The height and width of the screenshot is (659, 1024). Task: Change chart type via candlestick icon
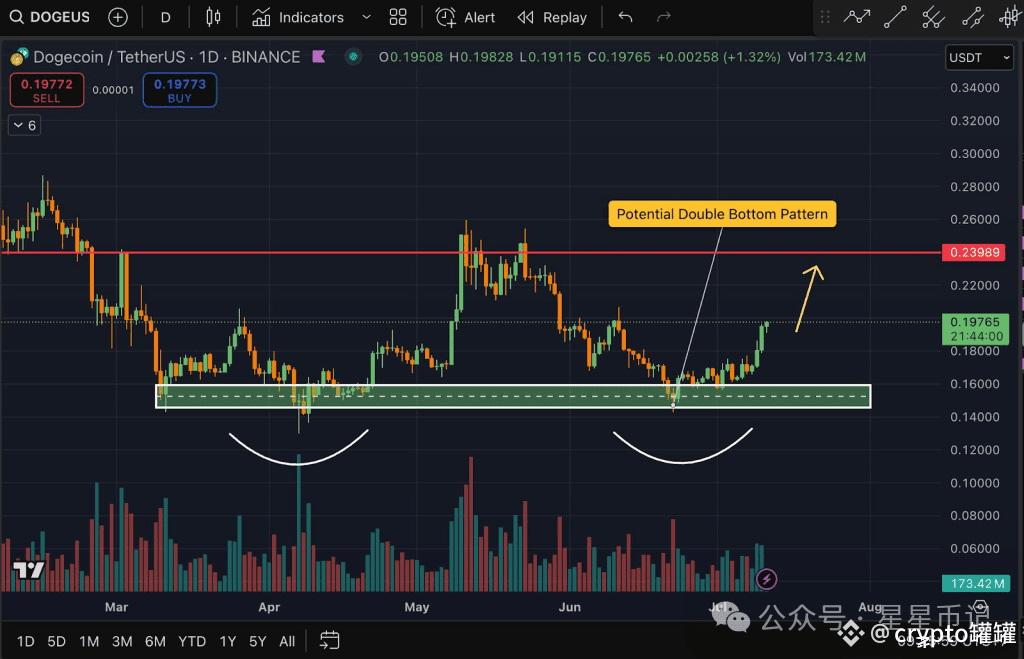(x=213, y=17)
